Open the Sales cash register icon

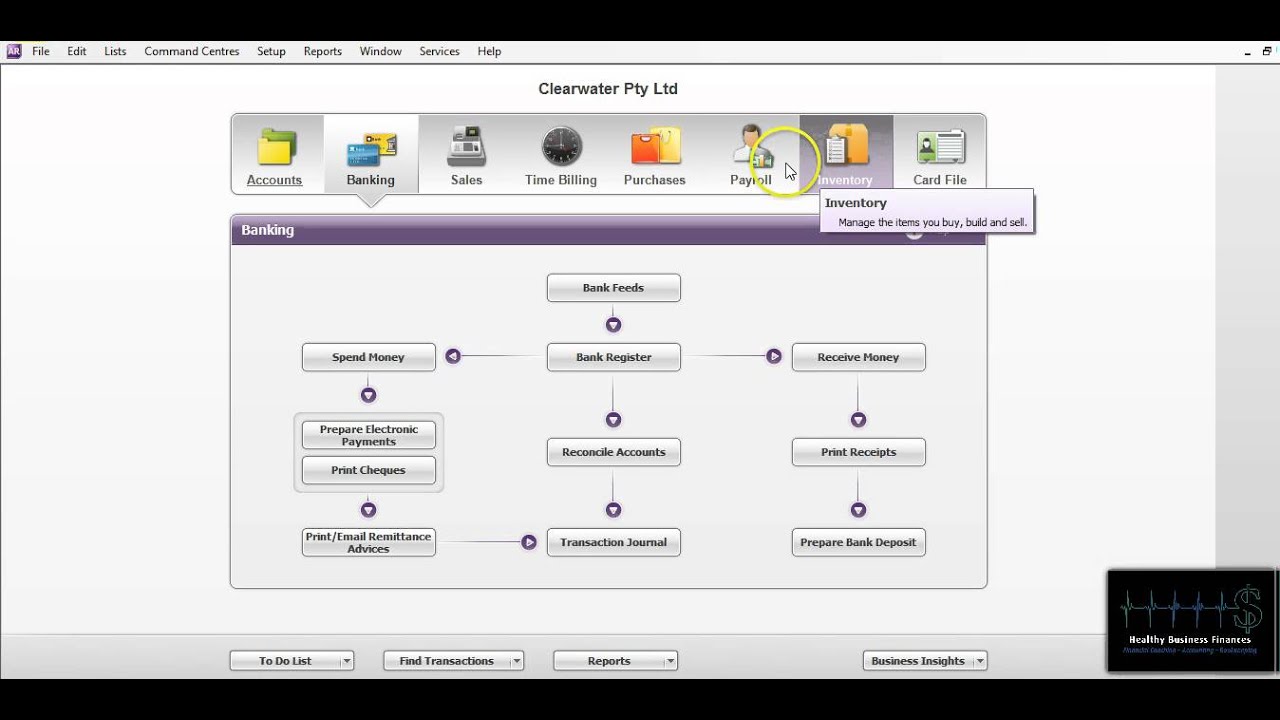pyautogui.click(x=466, y=147)
